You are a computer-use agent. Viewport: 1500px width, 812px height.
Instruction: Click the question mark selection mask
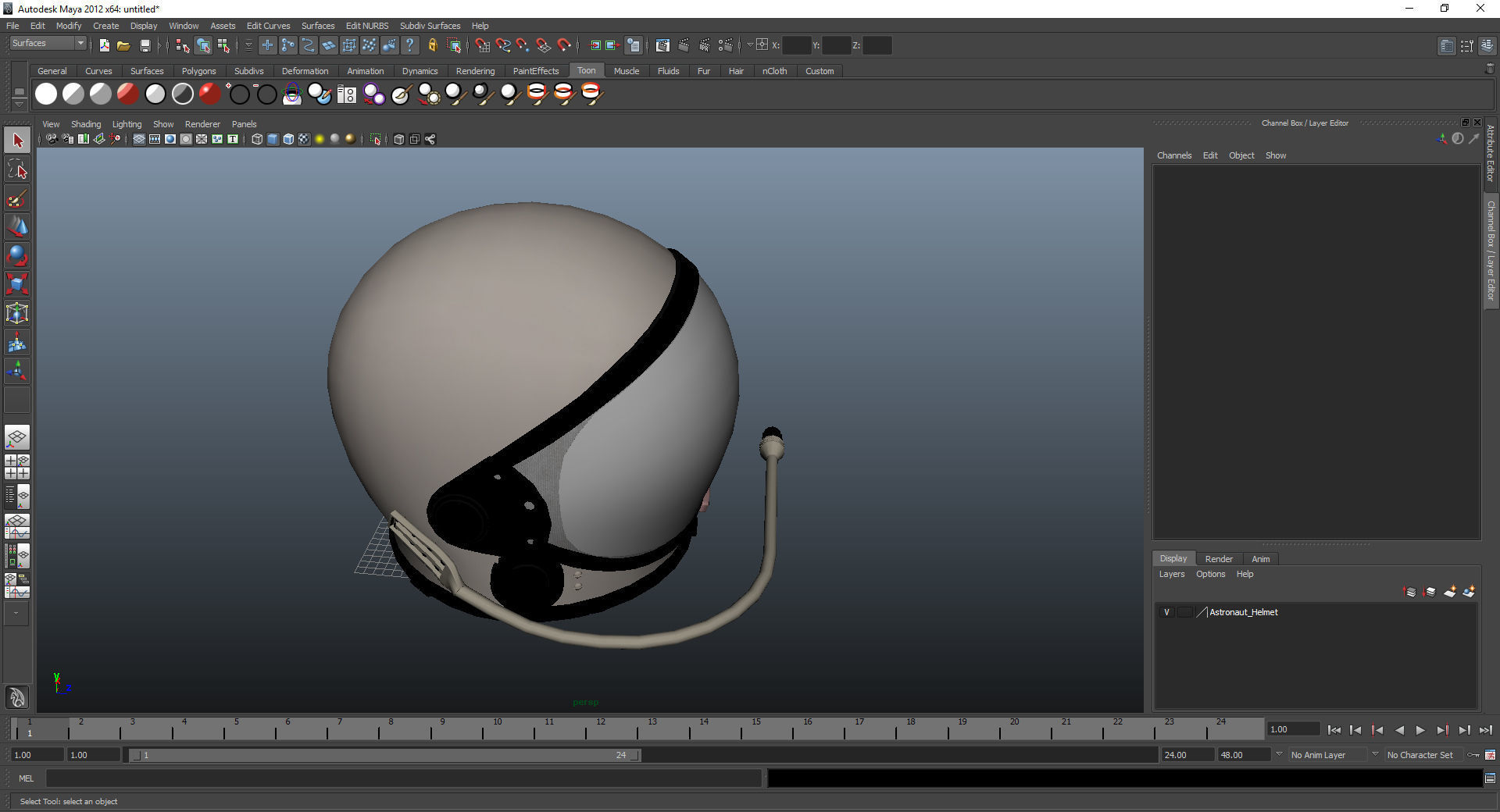pyautogui.click(x=410, y=45)
